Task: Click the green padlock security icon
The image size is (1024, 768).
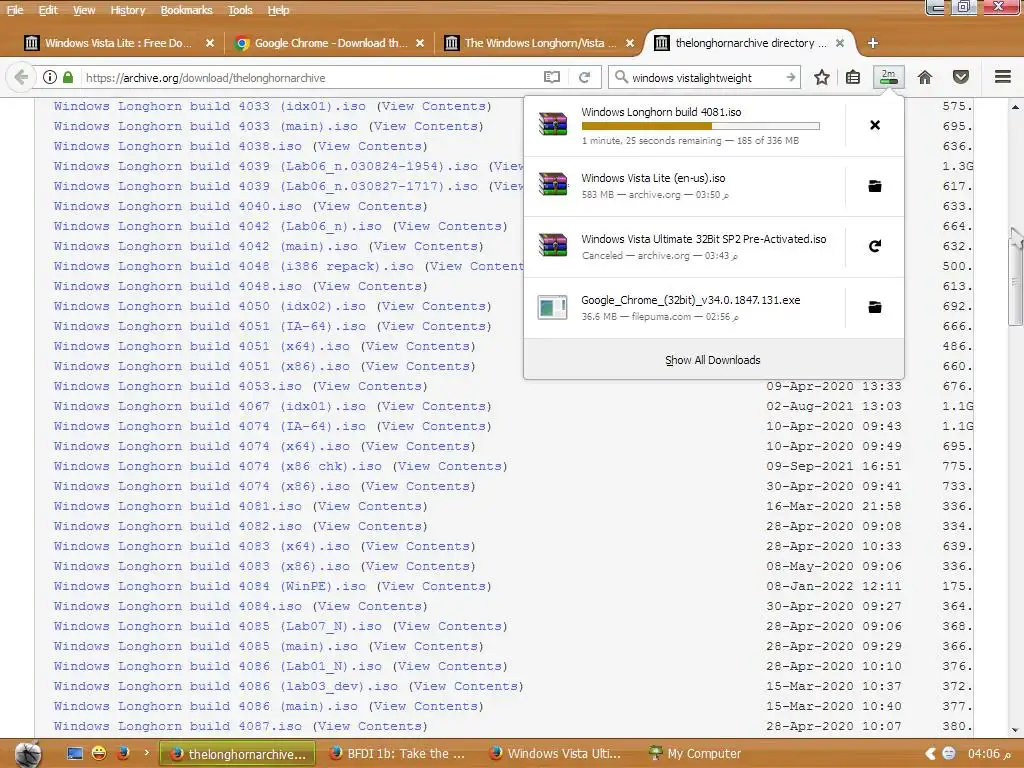Action: (x=68, y=77)
